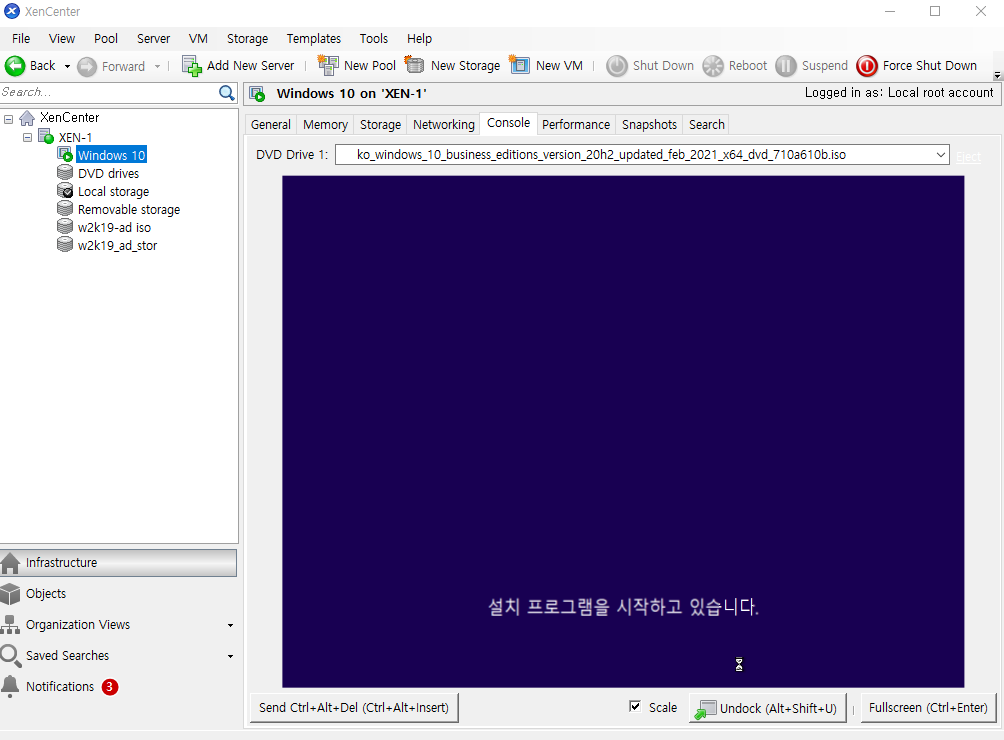Image resolution: width=1004 pixels, height=740 pixels.
Task: Click inside the VM console screen
Action: 623,431
